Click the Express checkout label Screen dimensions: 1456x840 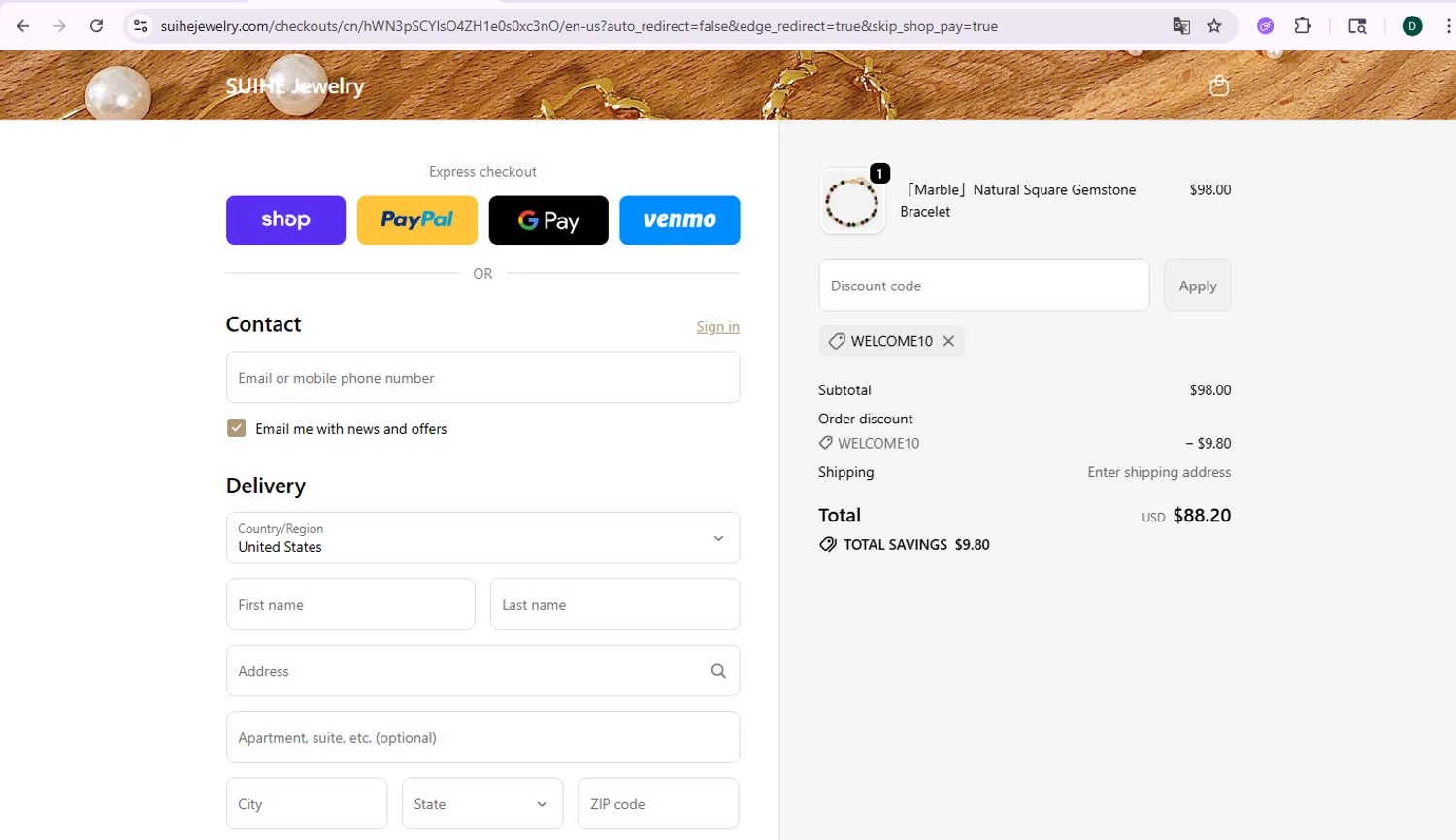pyautogui.click(x=482, y=172)
